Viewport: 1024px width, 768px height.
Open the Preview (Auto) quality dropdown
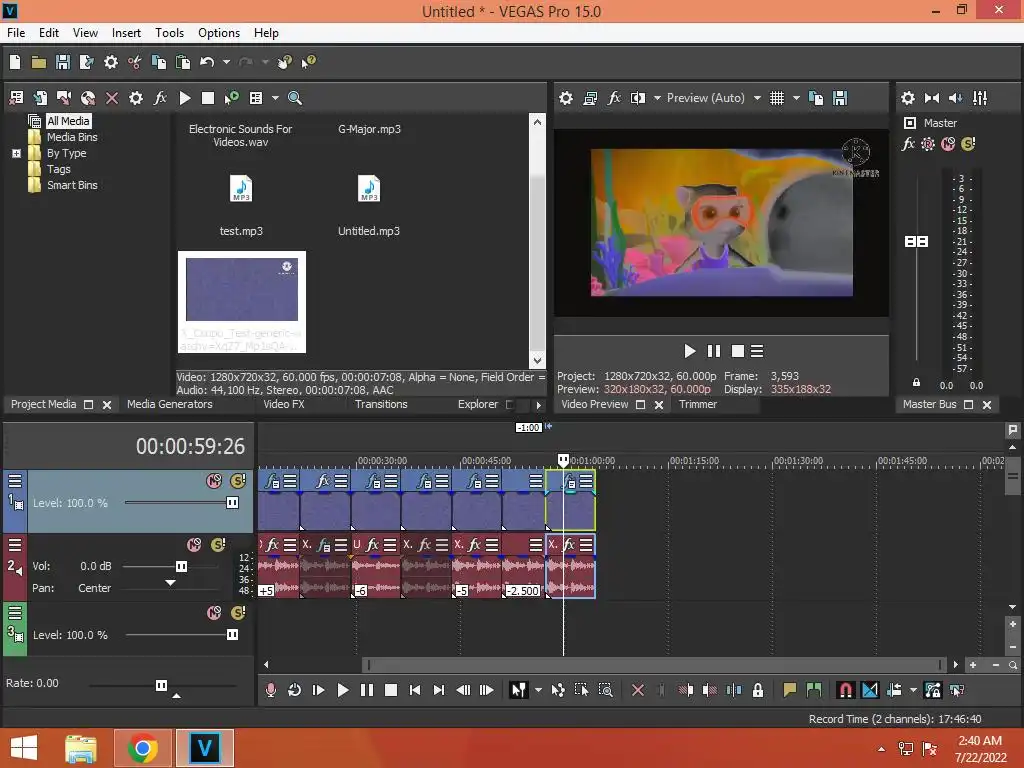(x=757, y=98)
